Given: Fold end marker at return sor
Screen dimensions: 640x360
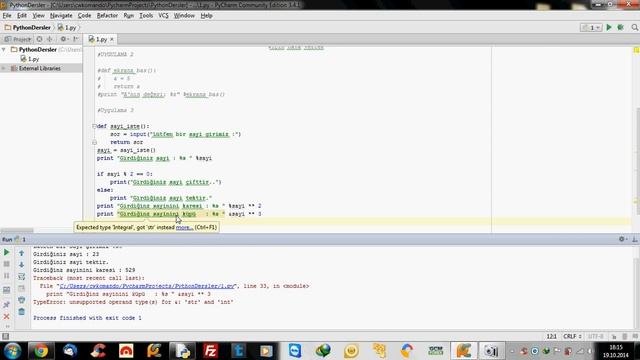Looking at the screenshot, I should coord(94,142).
